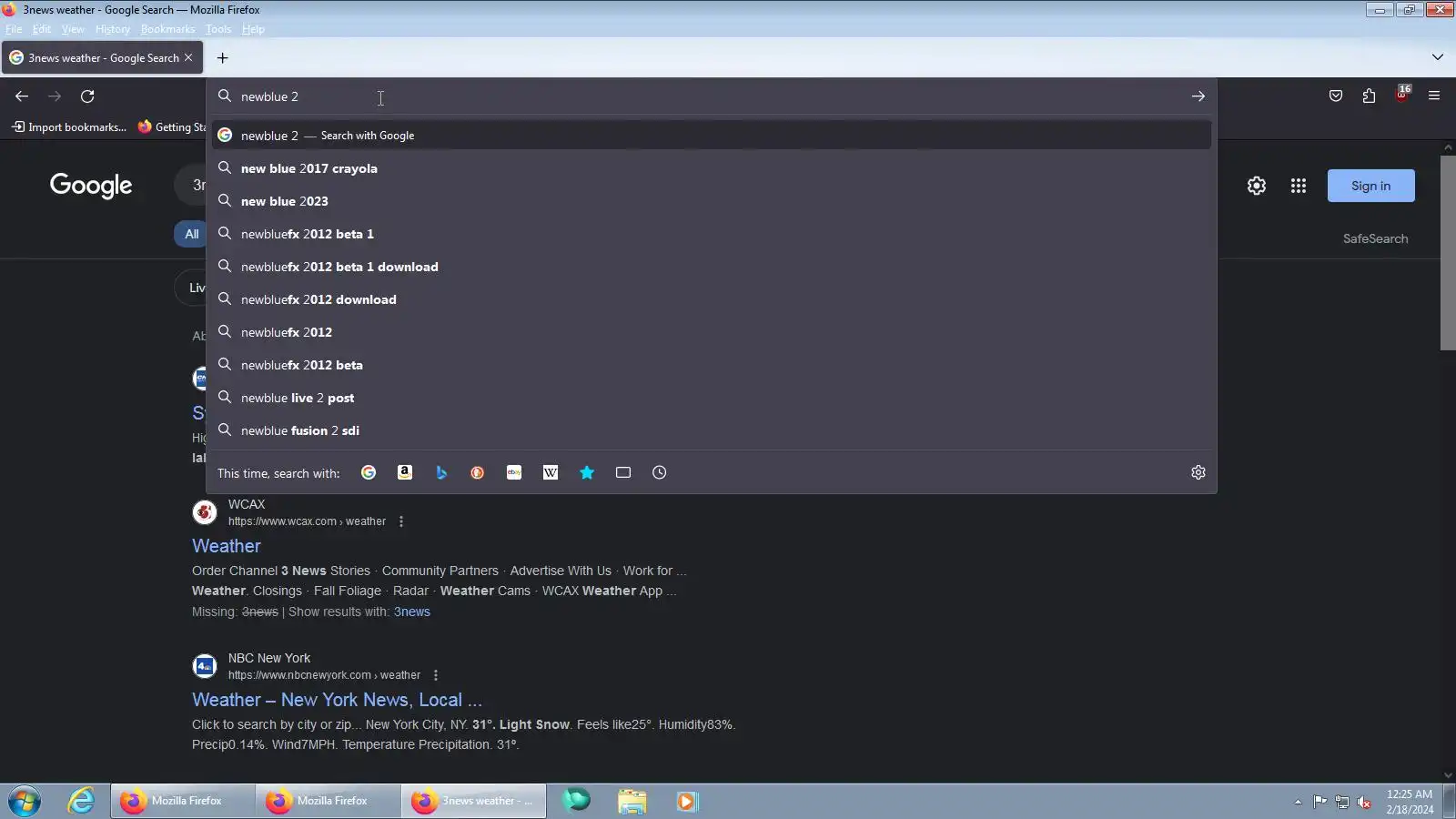Pick suggestion 'newbluefx 2012 beta 1 download'
This screenshot has width=1456, height=819.
pyautogui.click(x=712, y=267)
